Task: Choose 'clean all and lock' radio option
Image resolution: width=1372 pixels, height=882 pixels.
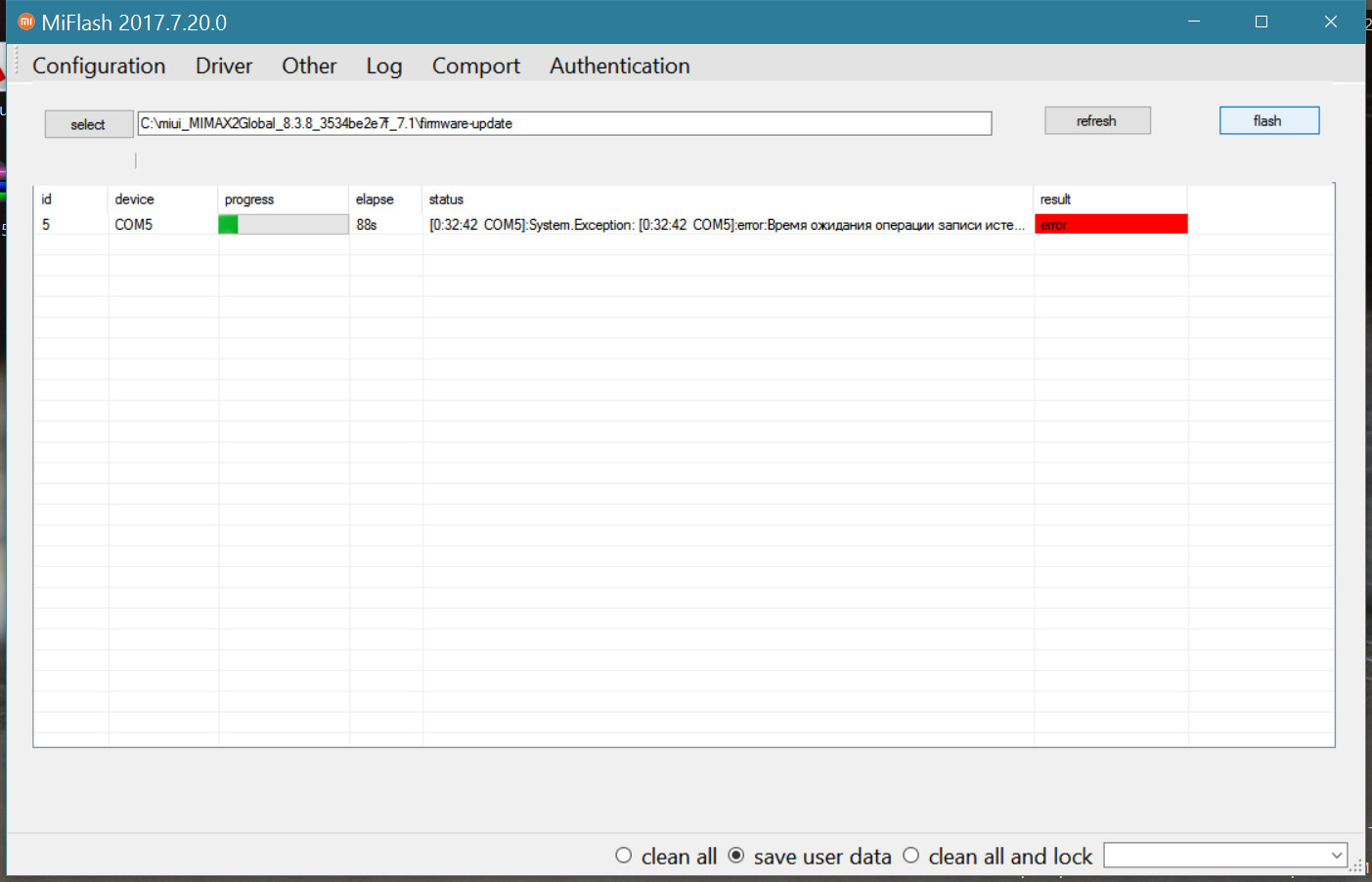Action: (x=911, y=856)
